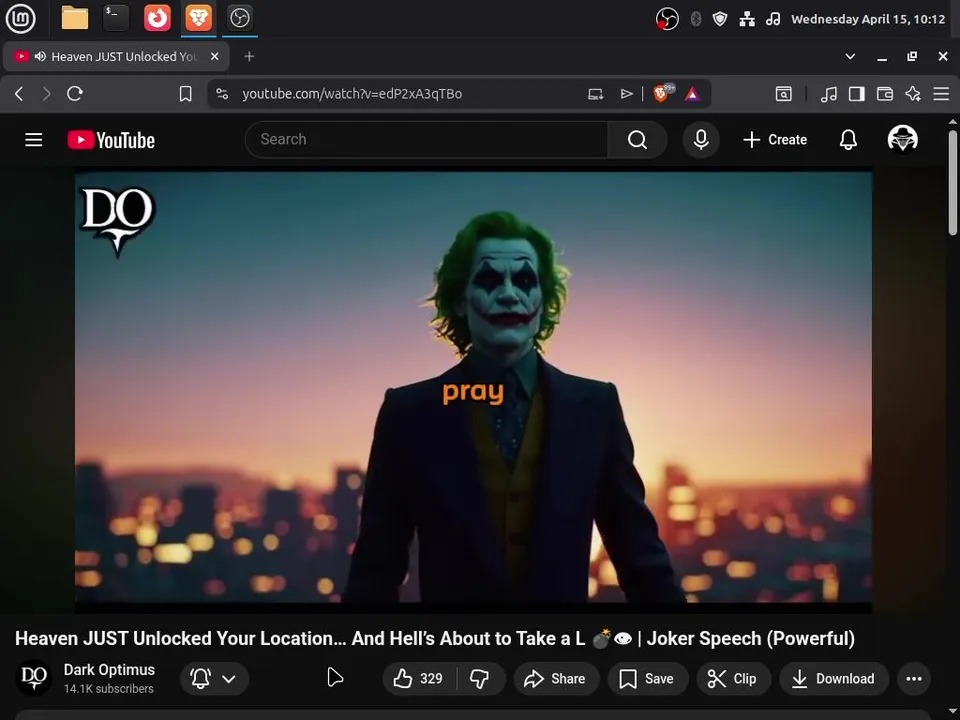
Task: Click the DO channel watermark on video
Action: [118, 221]
